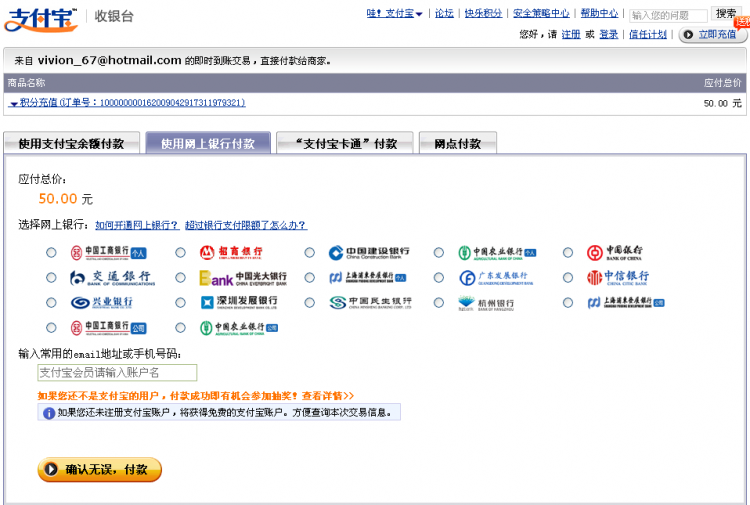Choose 中国建设银行 radio option
This screenshot has width=750, height=505.
click(309, 252)
